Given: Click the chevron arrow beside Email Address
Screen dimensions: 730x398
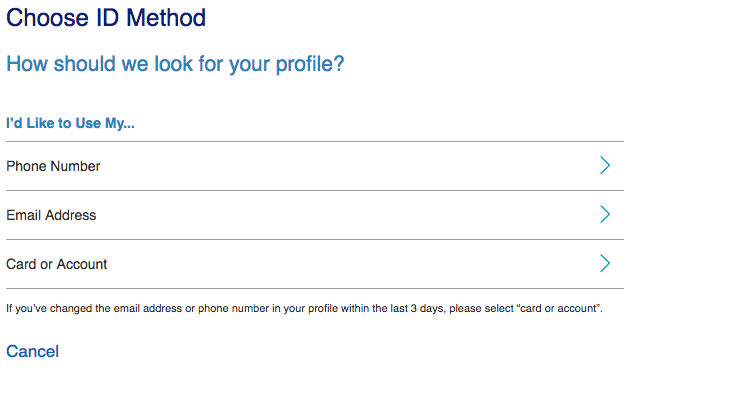Looking at the screenshot, I should (x=605, y=215).
